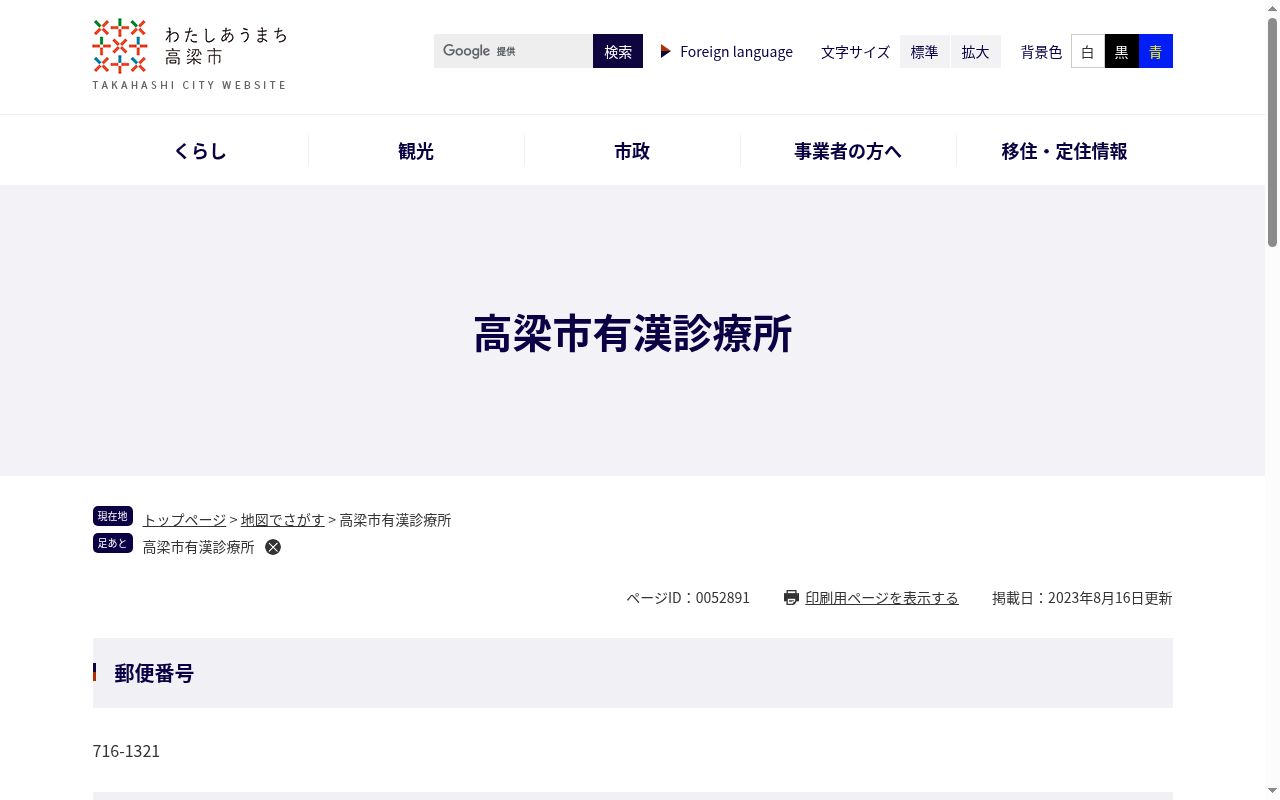Open the 観光 menu
Viewport: 1280px width, 800px height.
pyautogui.click(x=416, y=151)
